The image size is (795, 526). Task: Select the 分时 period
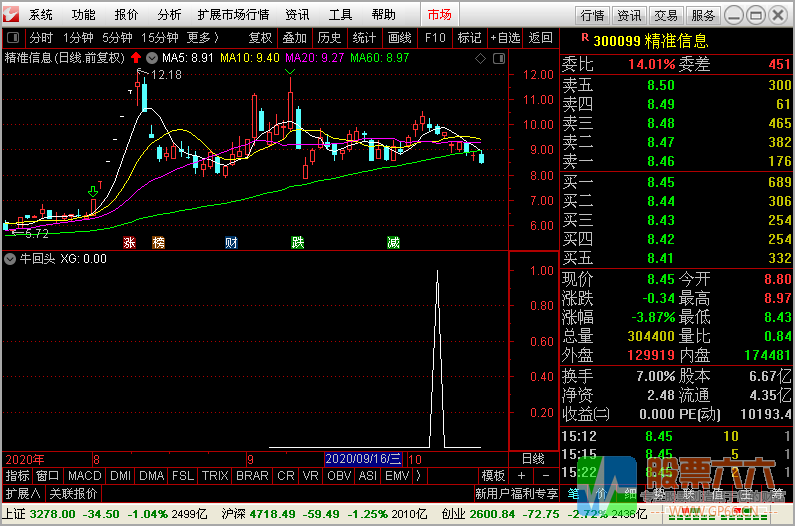41,38
